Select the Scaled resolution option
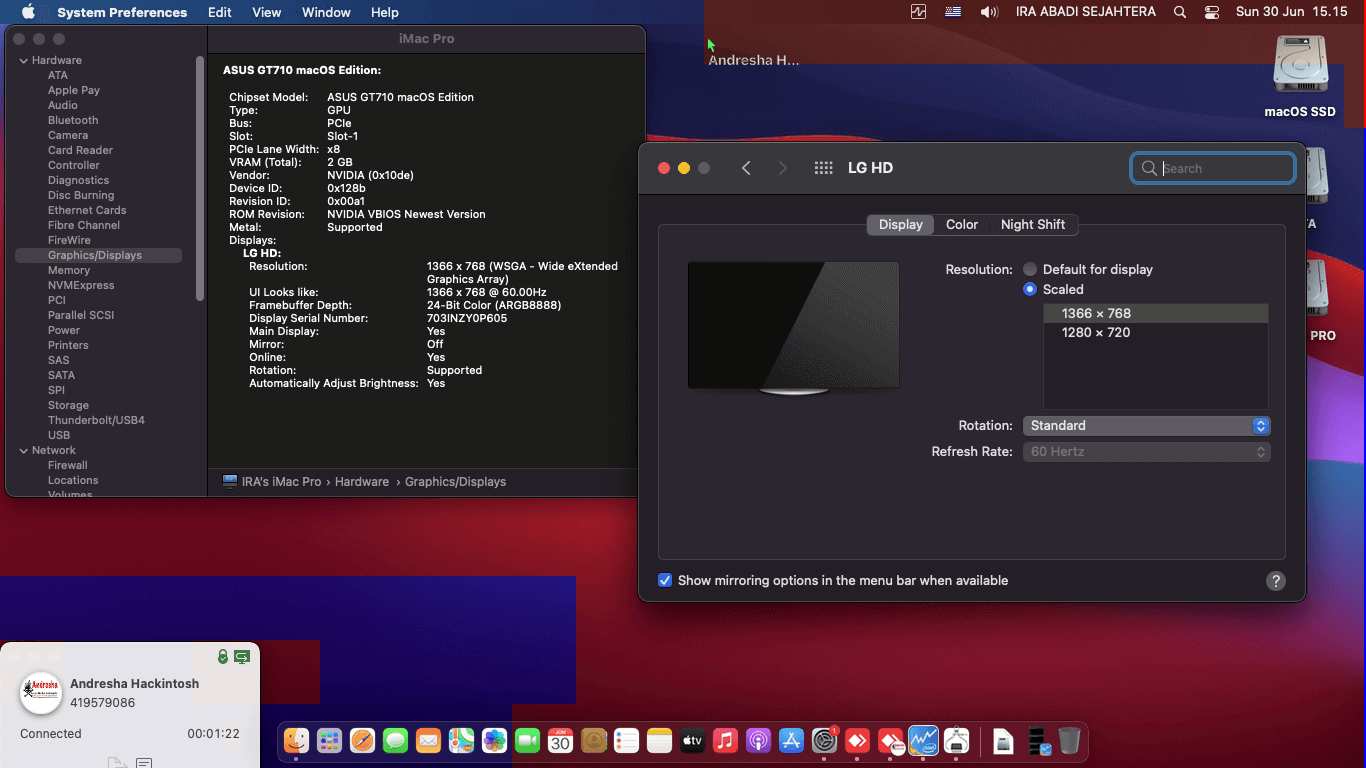Image resolution: width=1366 pixels, height=768 pixels. [1030, 289]
